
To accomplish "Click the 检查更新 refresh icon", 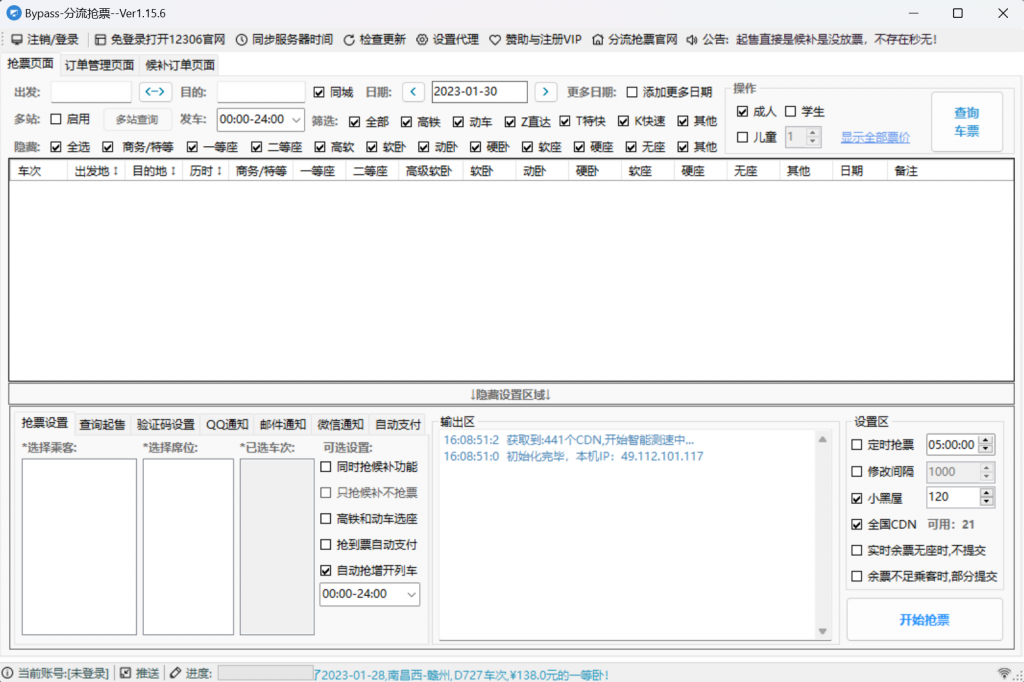I will pos(349,40).
